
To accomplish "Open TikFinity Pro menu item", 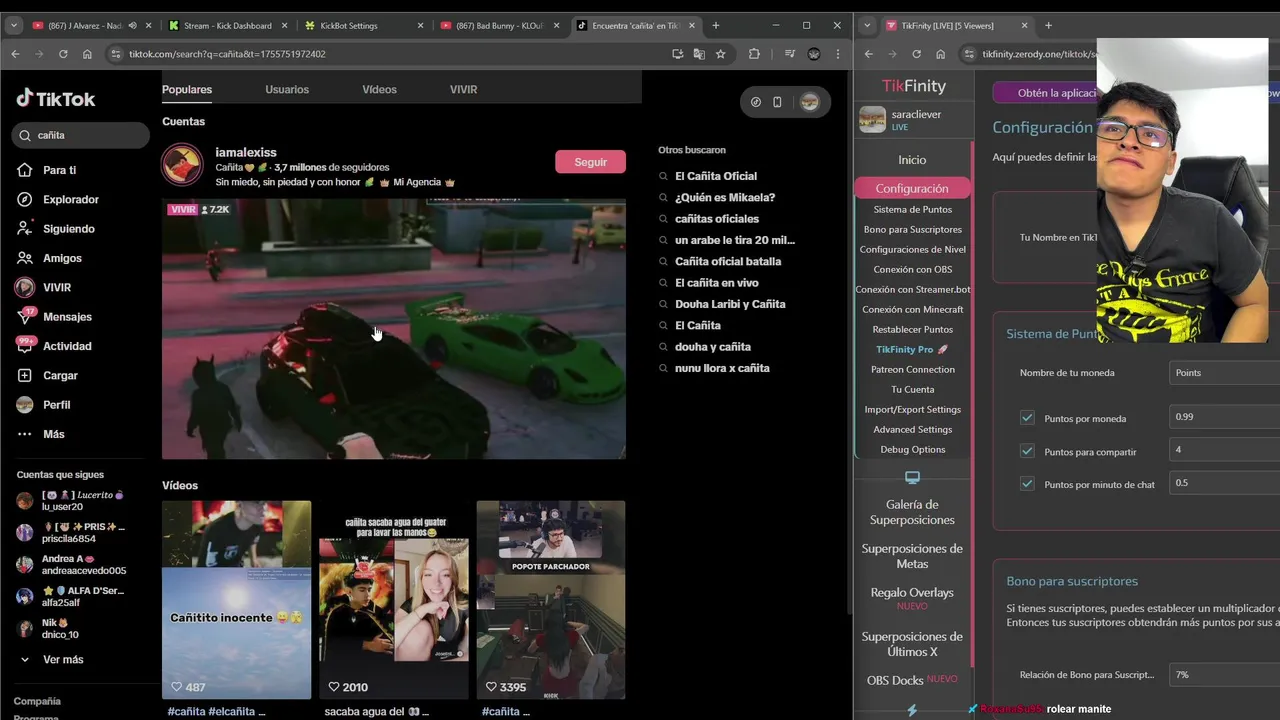I will 912,349.
